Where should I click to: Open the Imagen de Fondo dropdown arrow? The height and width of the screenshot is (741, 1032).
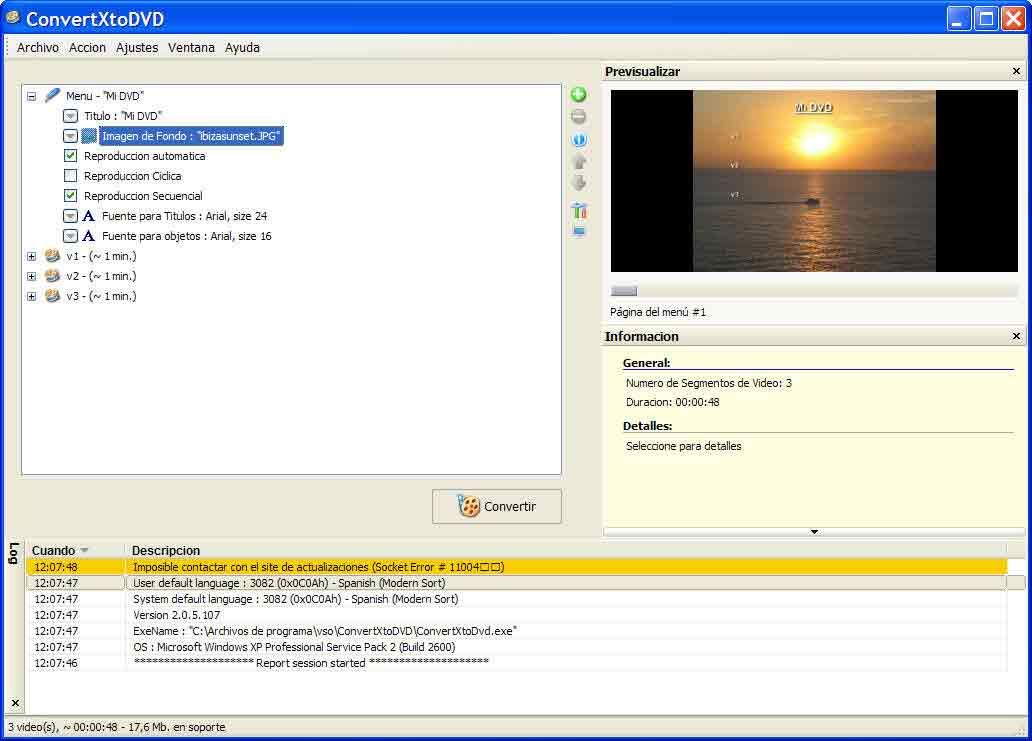(70, 136)
